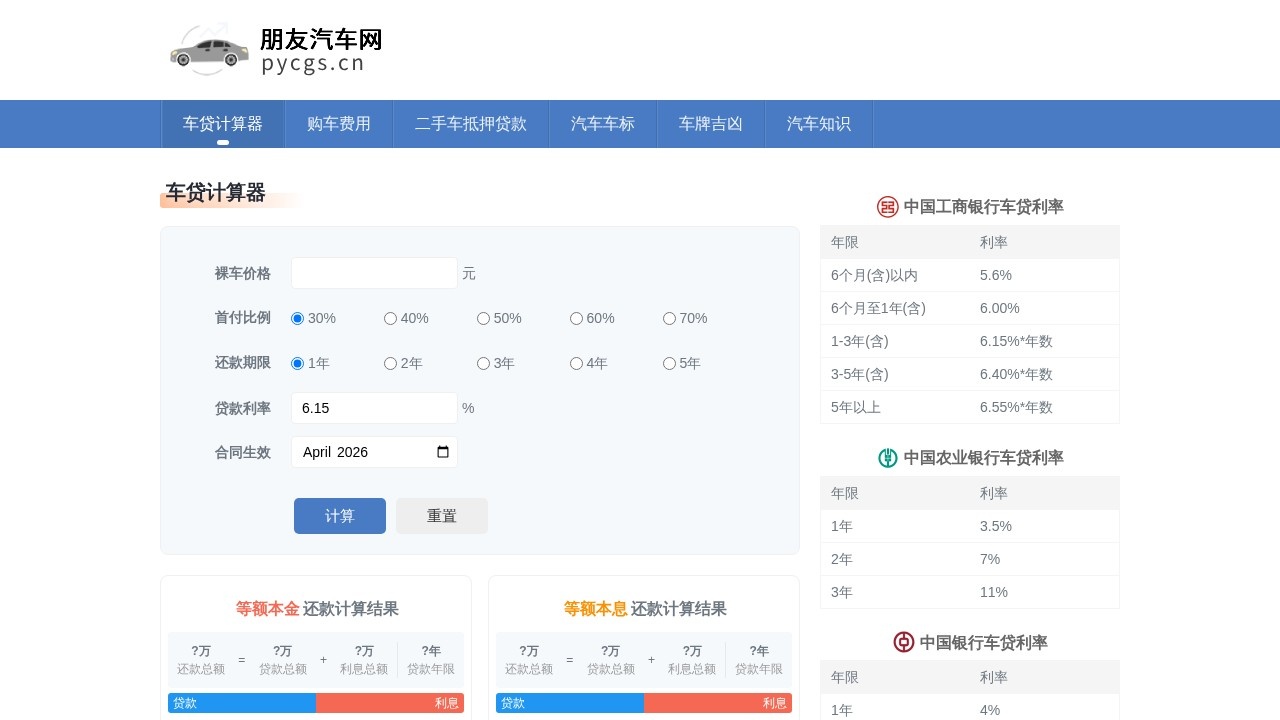Screen dimensions: 1280x720
Task: Click the 贷款利率 rate input field
Action: (x=374, y=408)
